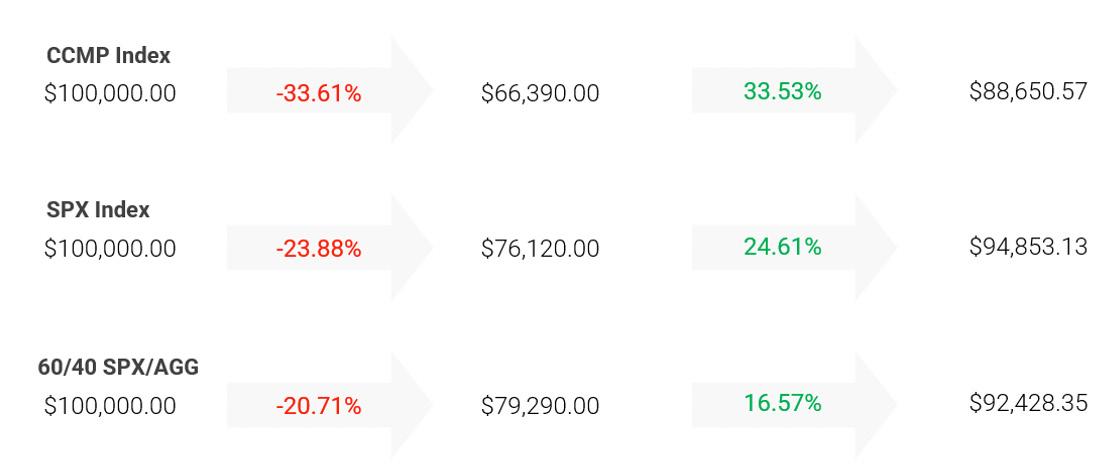Click the $66,390.00 value
Viewport: 1116px width, 476px height.
(540, 93)
